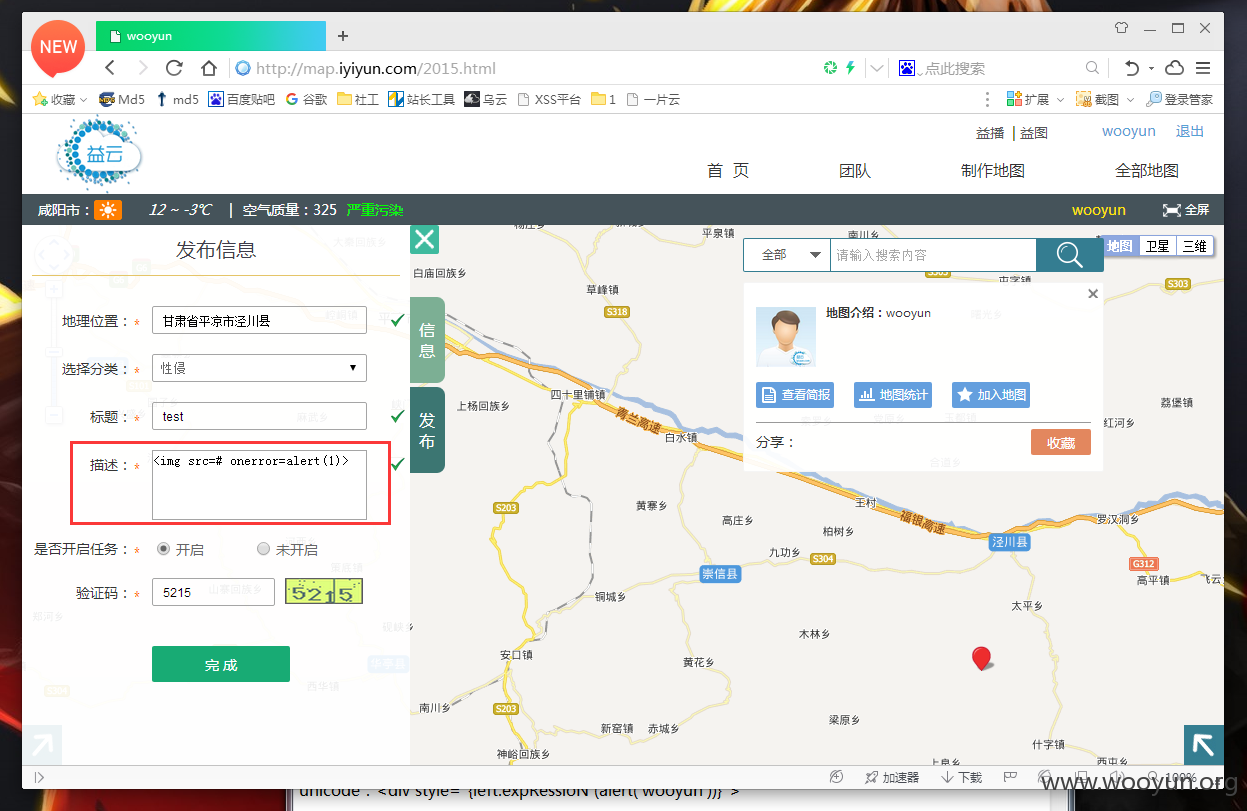The image size is (1247, 811).
Task: Open the 益图 link
Action: click(1034, 133)
